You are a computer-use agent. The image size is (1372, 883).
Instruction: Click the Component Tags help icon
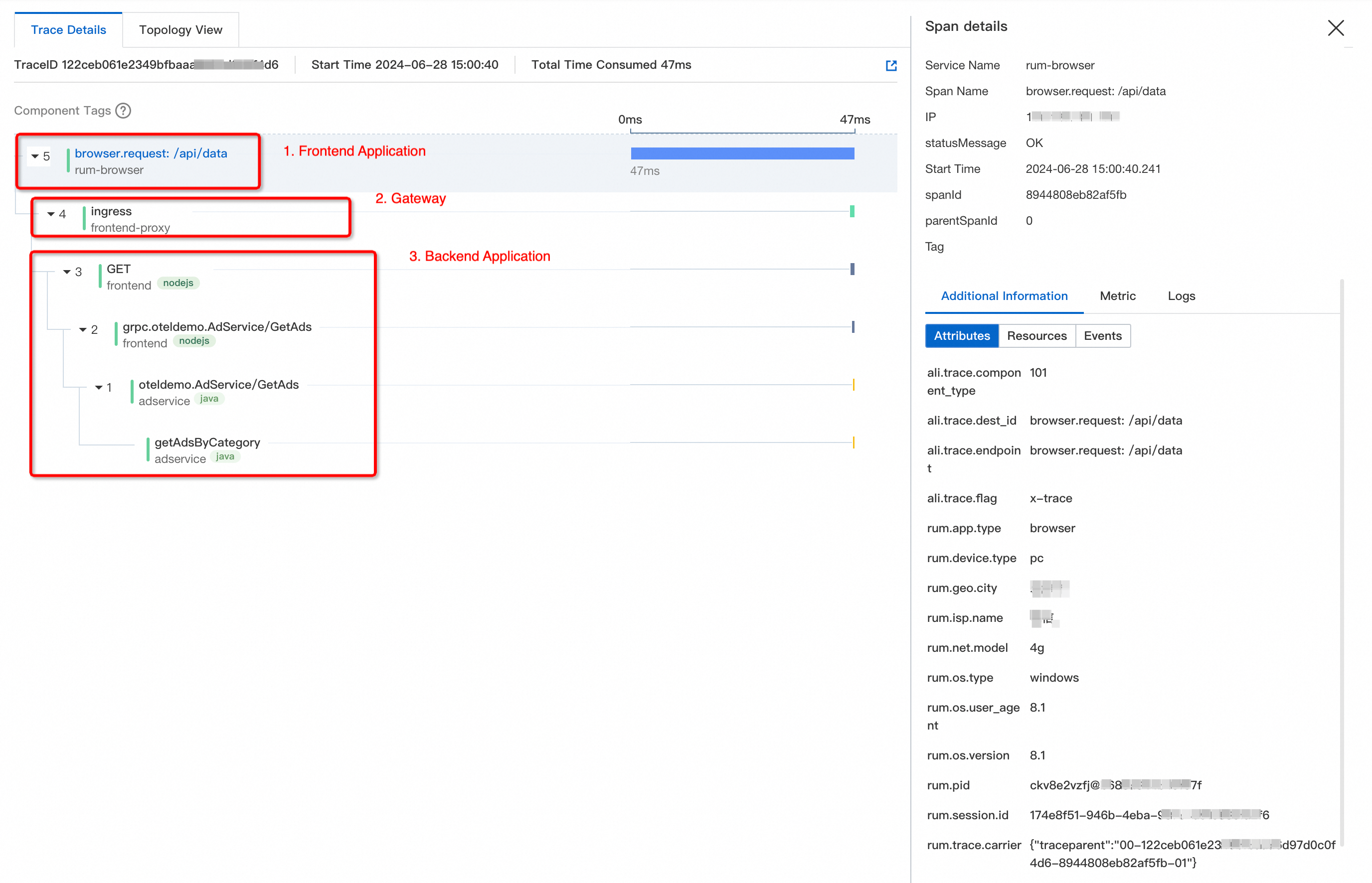click(x=123, y=110)
